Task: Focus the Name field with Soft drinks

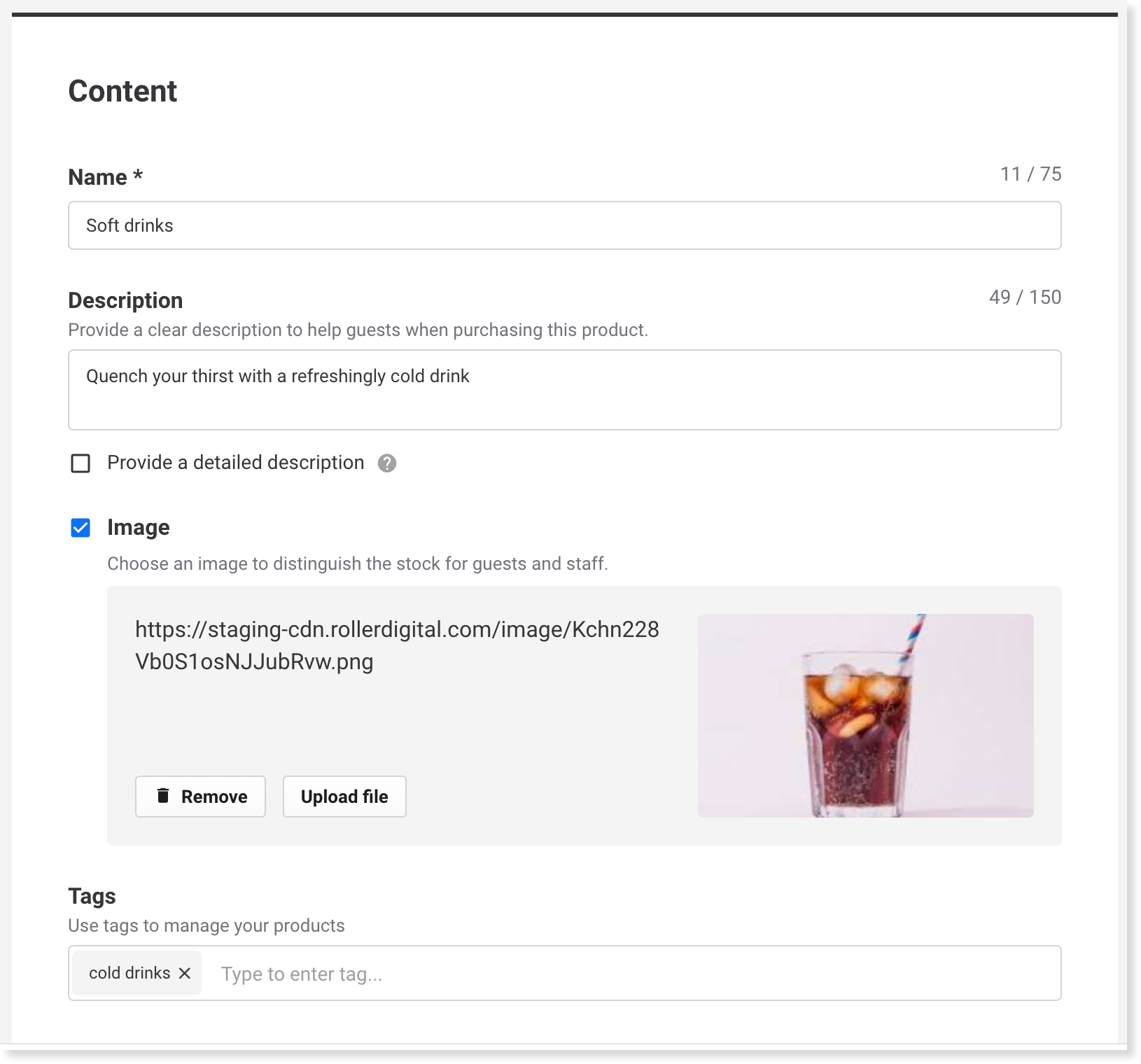Action: pos(565,225)
